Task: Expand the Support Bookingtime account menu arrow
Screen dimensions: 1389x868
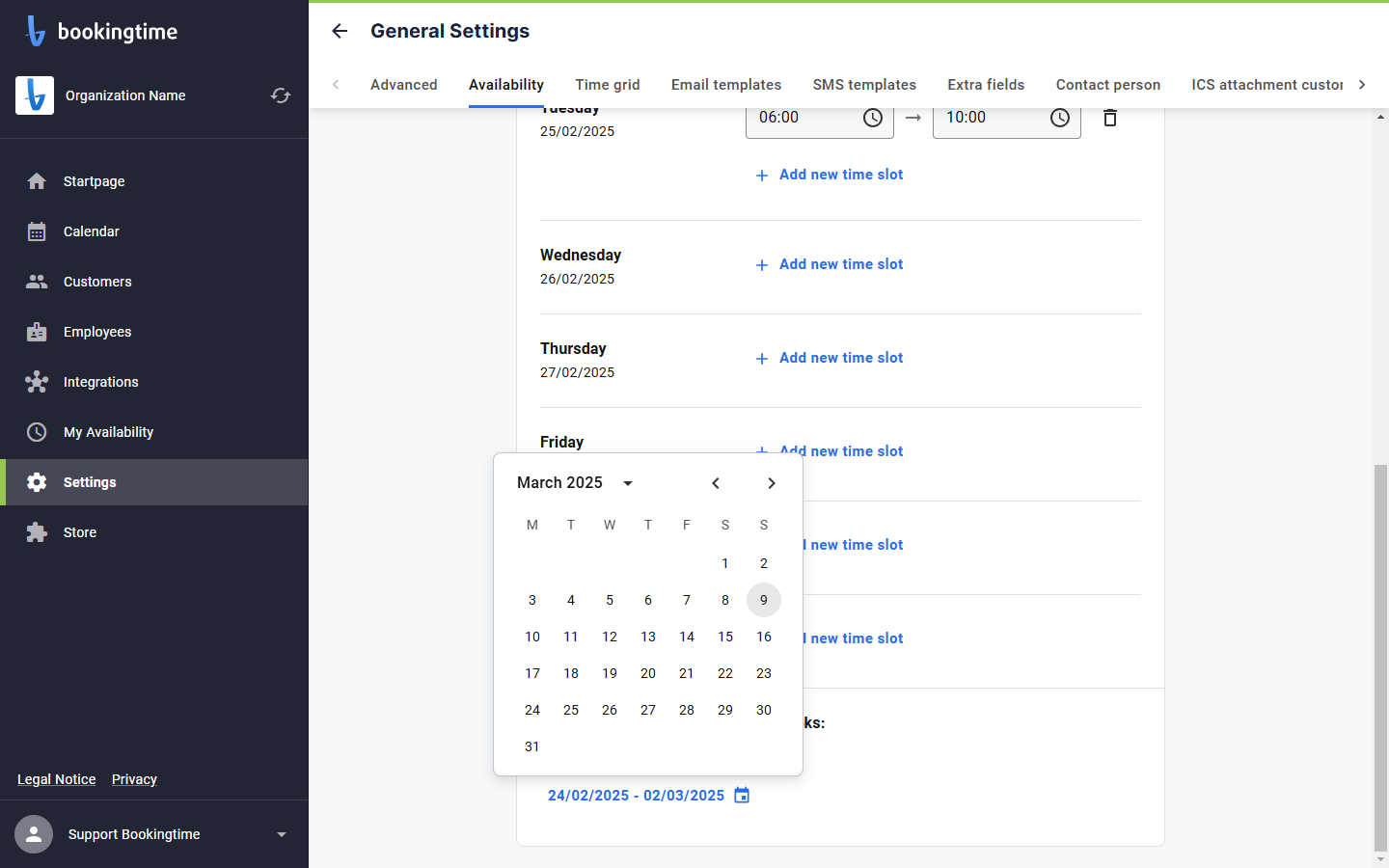Action: [282, 834]
